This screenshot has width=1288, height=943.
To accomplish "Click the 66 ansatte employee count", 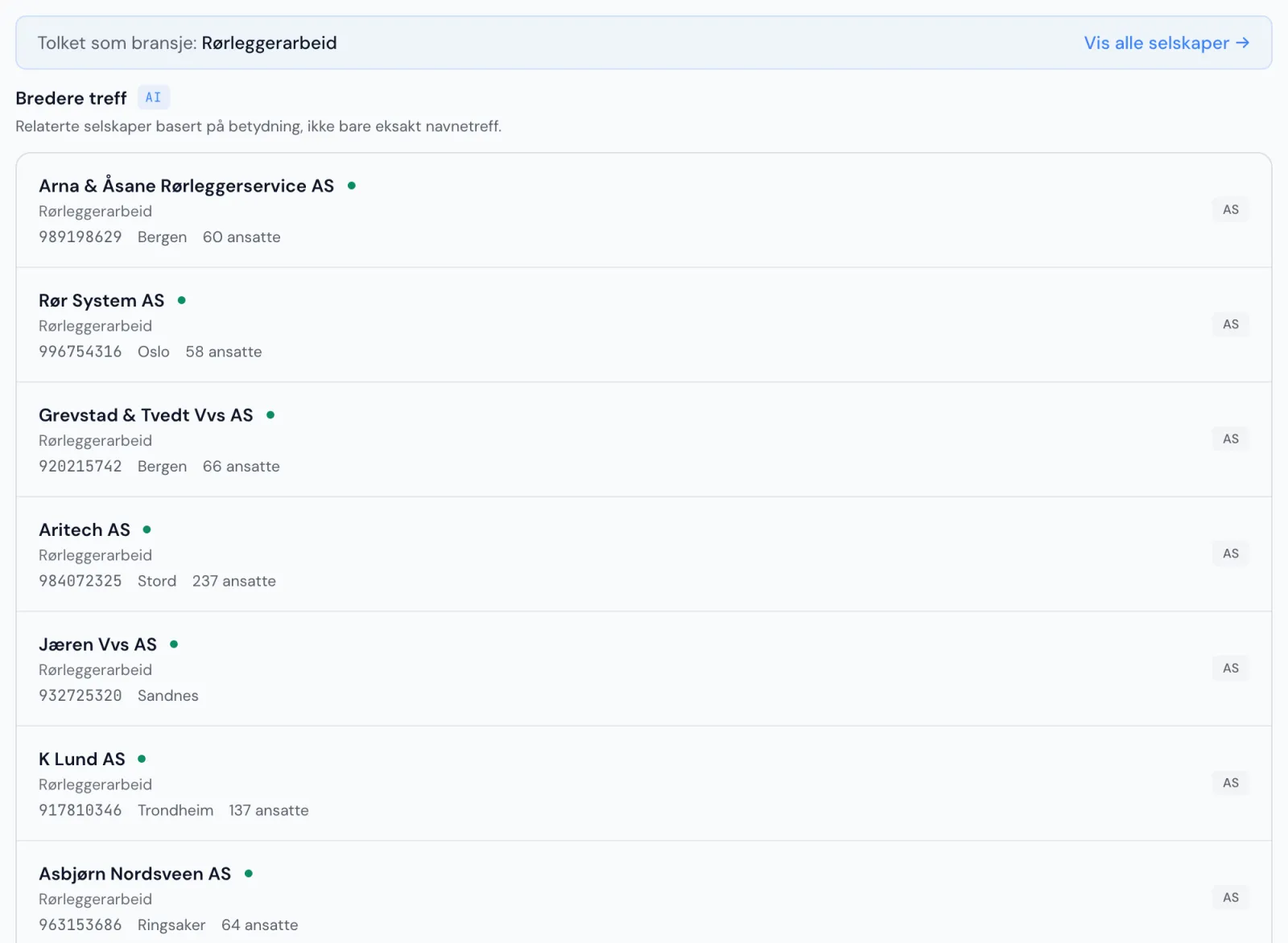I will coord(242,467).
